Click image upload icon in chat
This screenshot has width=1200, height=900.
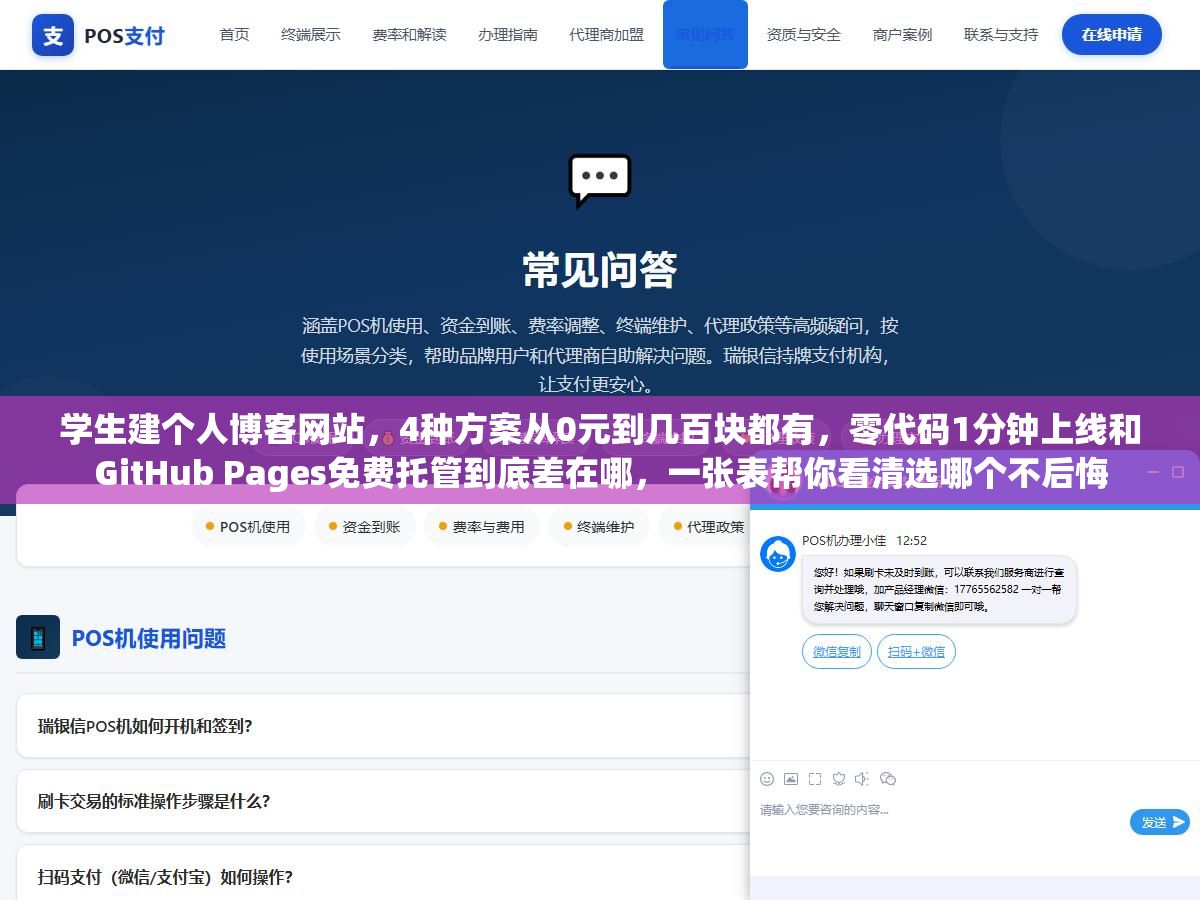click(791, 779)
